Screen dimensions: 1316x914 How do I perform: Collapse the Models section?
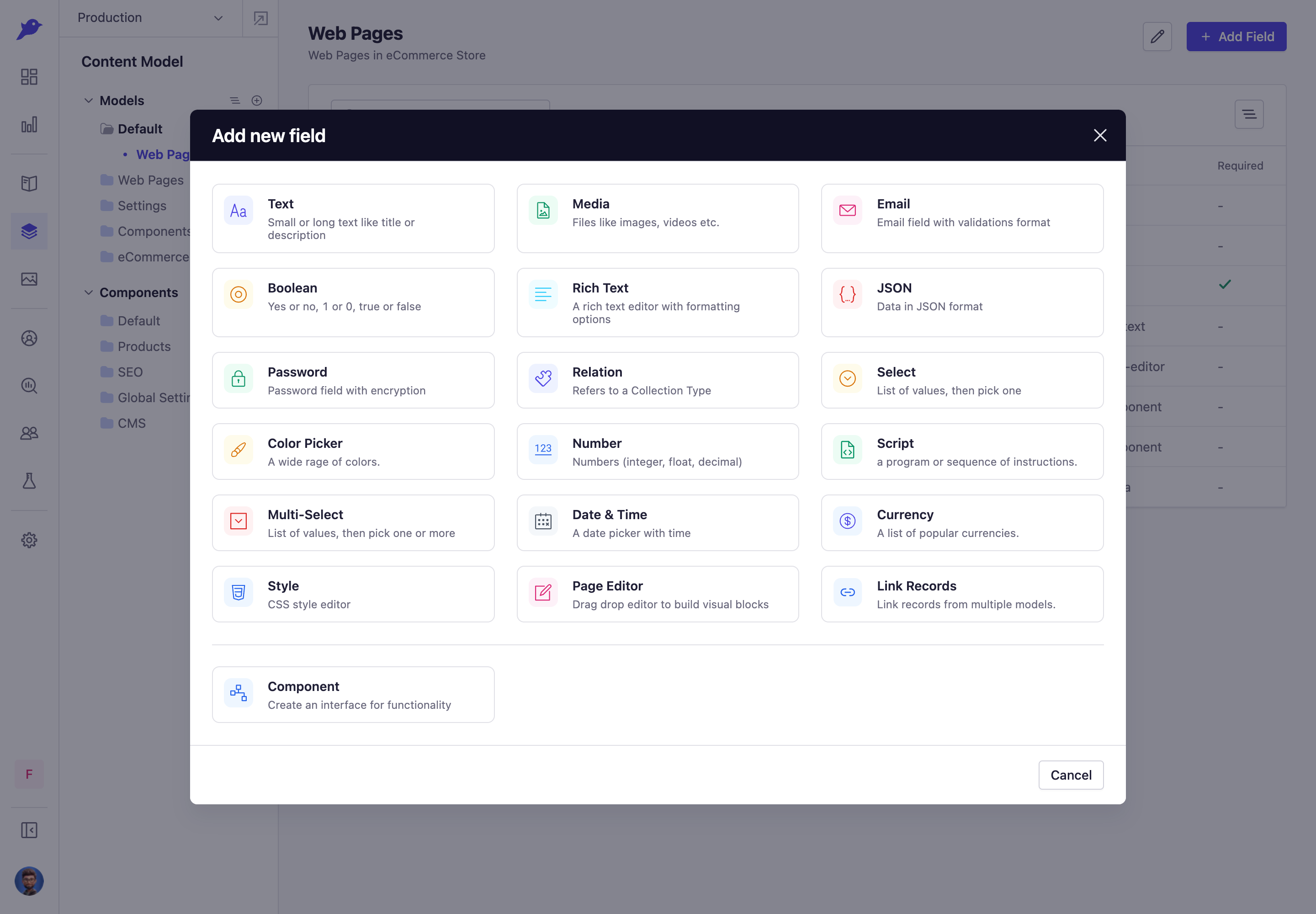(88, 100)
